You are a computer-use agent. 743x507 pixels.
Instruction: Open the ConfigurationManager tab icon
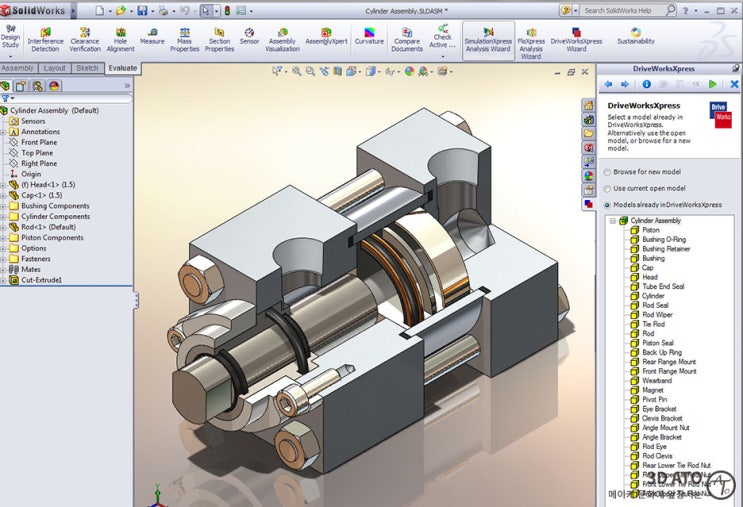(37, 86)
